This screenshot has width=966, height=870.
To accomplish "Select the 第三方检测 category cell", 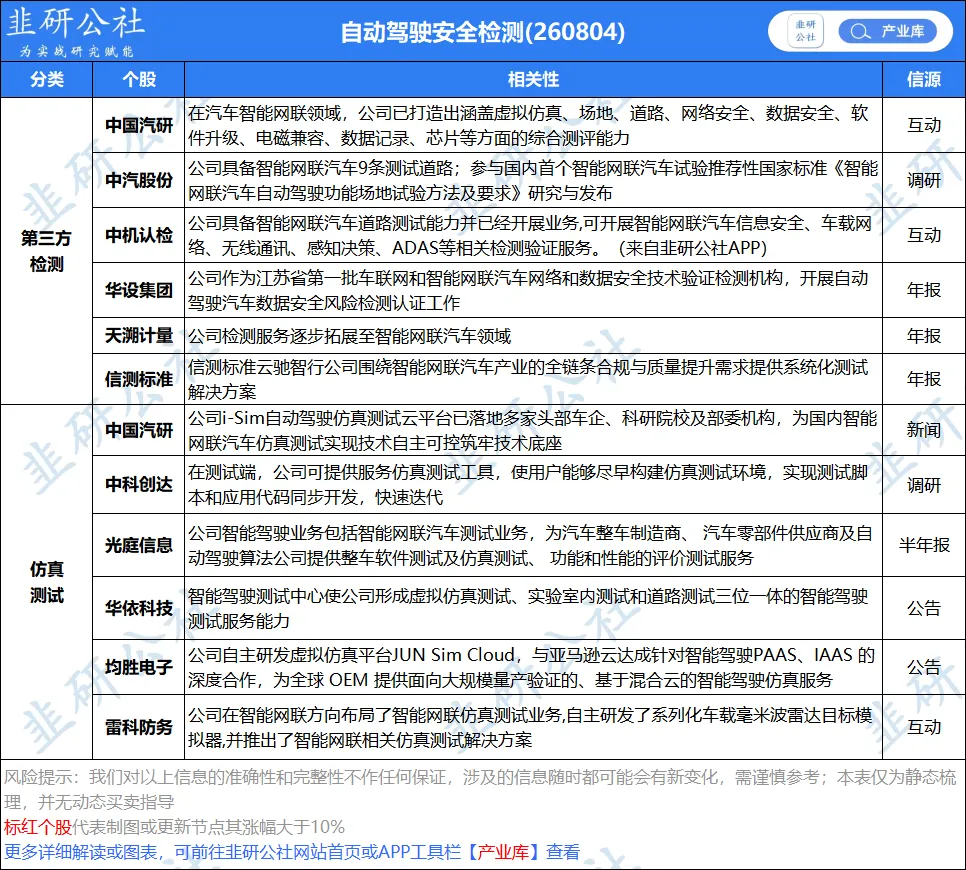I will click(47, 251).
